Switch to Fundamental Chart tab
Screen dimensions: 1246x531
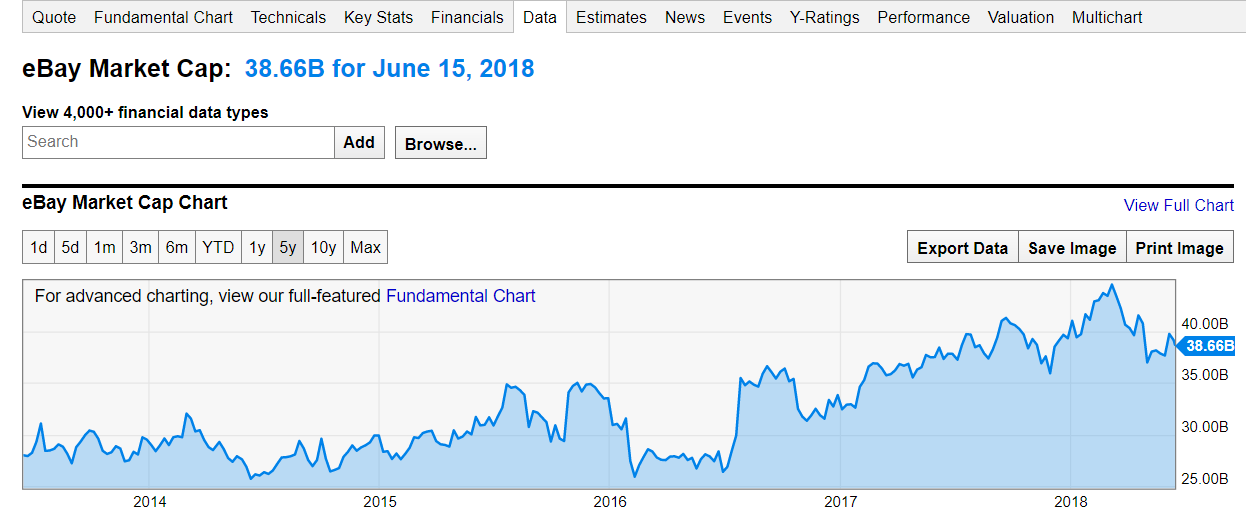[x=163, y=17]
